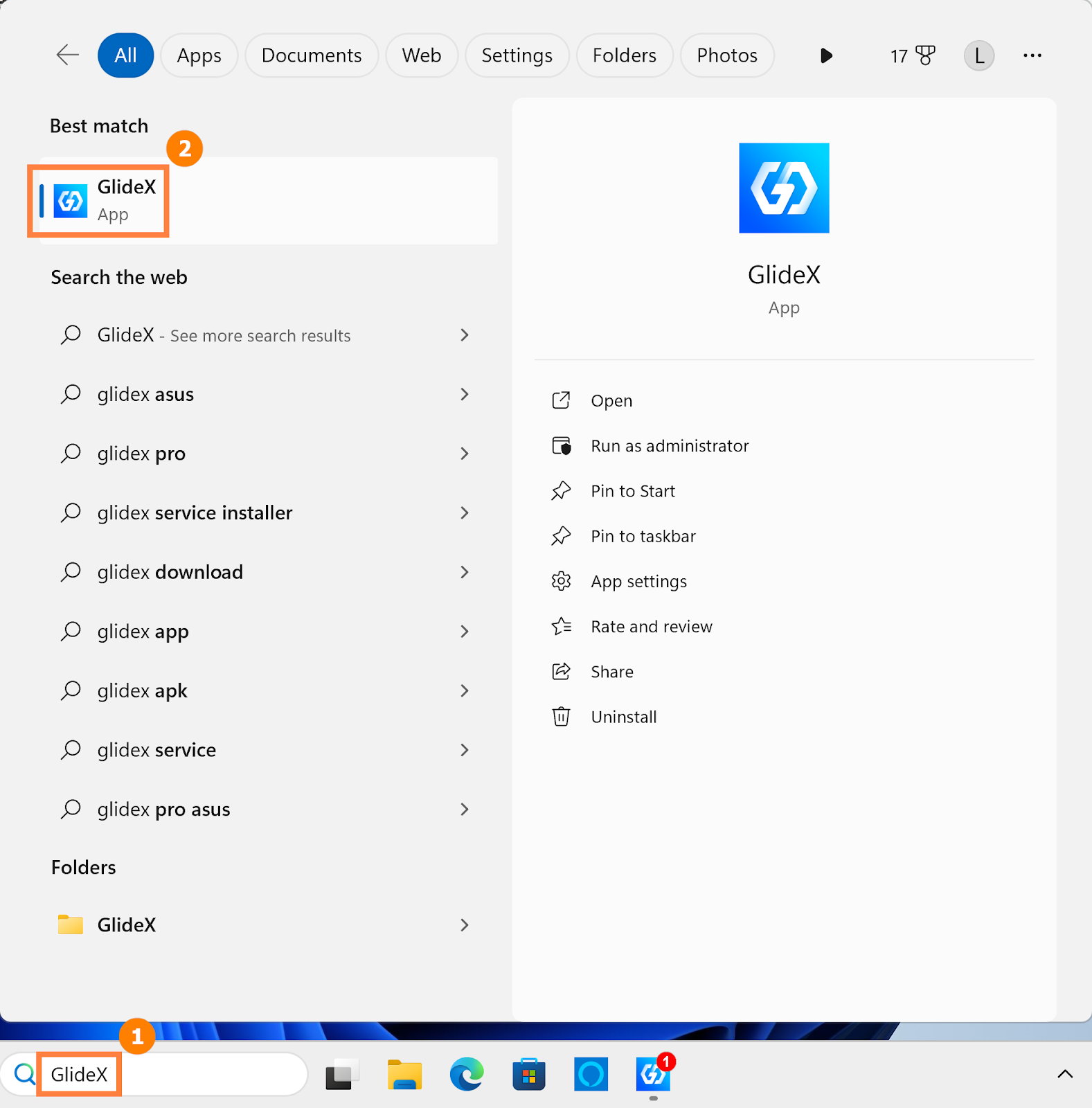Go back with the left arrow icon
The height and width of the screenshot is (1108, 1092).
[68, 55]
